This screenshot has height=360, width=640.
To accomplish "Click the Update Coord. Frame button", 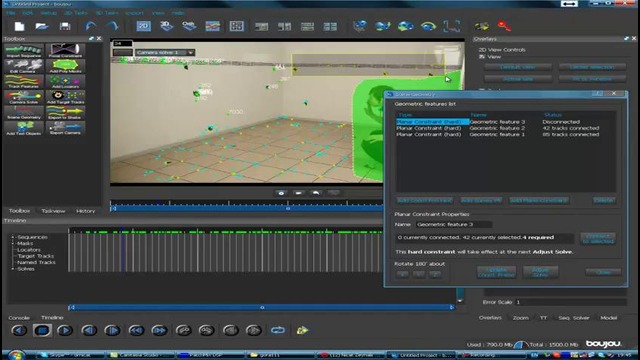I will tap(496, 272).
